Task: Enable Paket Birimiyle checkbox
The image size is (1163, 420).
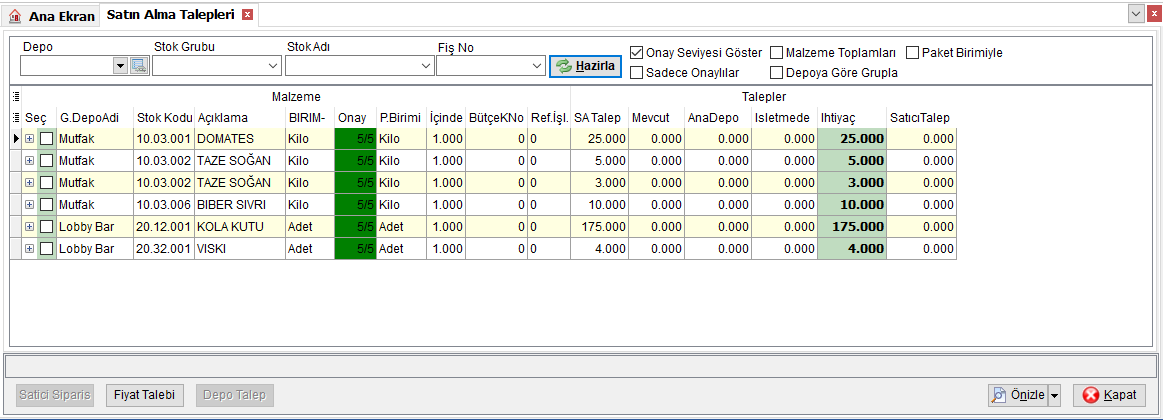Action: pyautogui.click(x=912, y=53)
